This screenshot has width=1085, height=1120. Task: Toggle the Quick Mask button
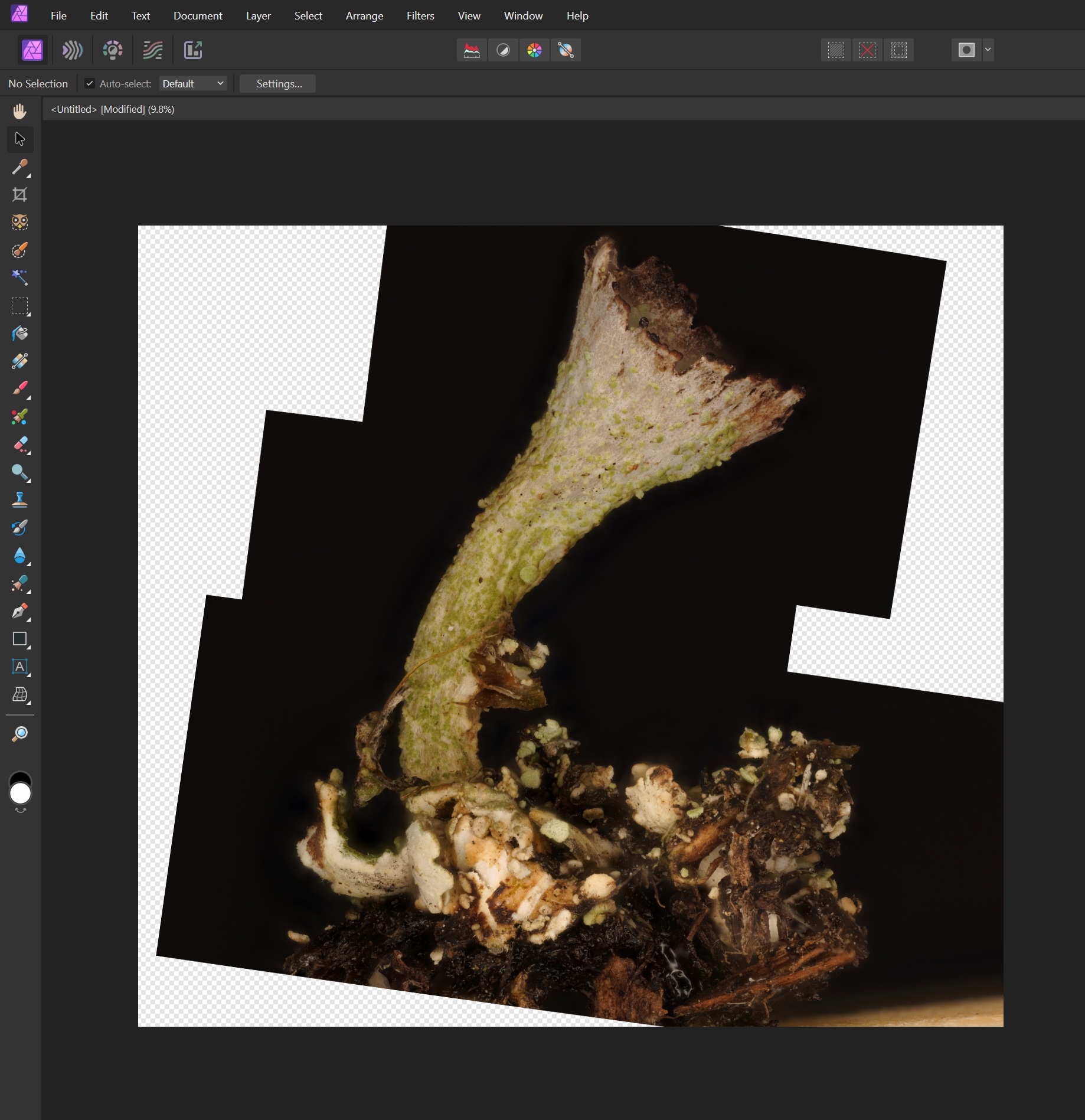[966, 50]
